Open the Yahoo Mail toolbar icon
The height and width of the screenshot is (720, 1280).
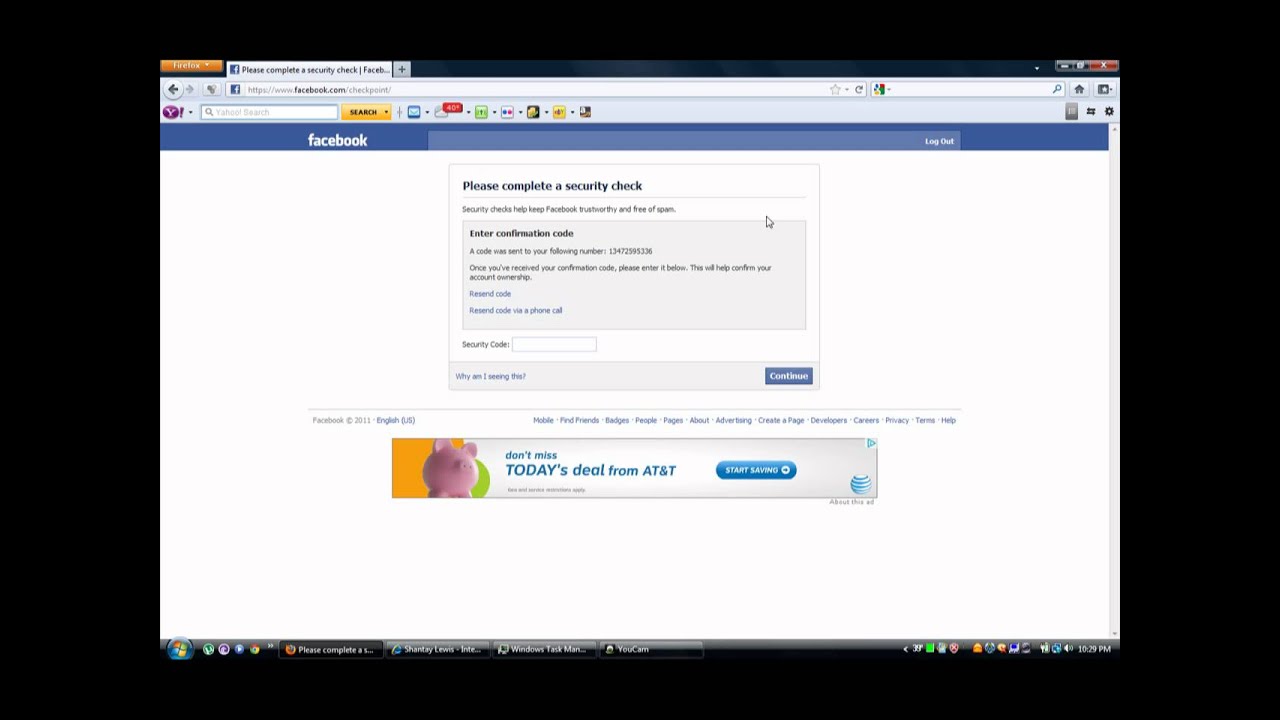(414, 112)
